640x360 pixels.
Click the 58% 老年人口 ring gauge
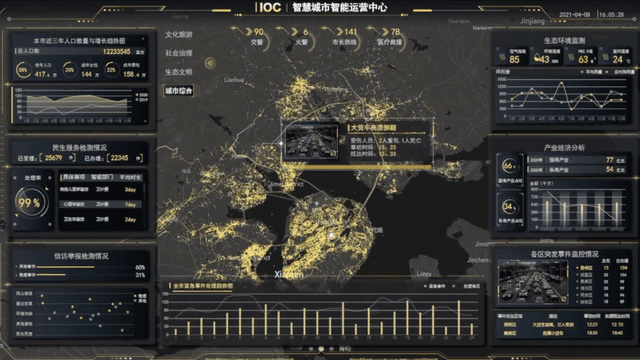(x=24, y=70)
